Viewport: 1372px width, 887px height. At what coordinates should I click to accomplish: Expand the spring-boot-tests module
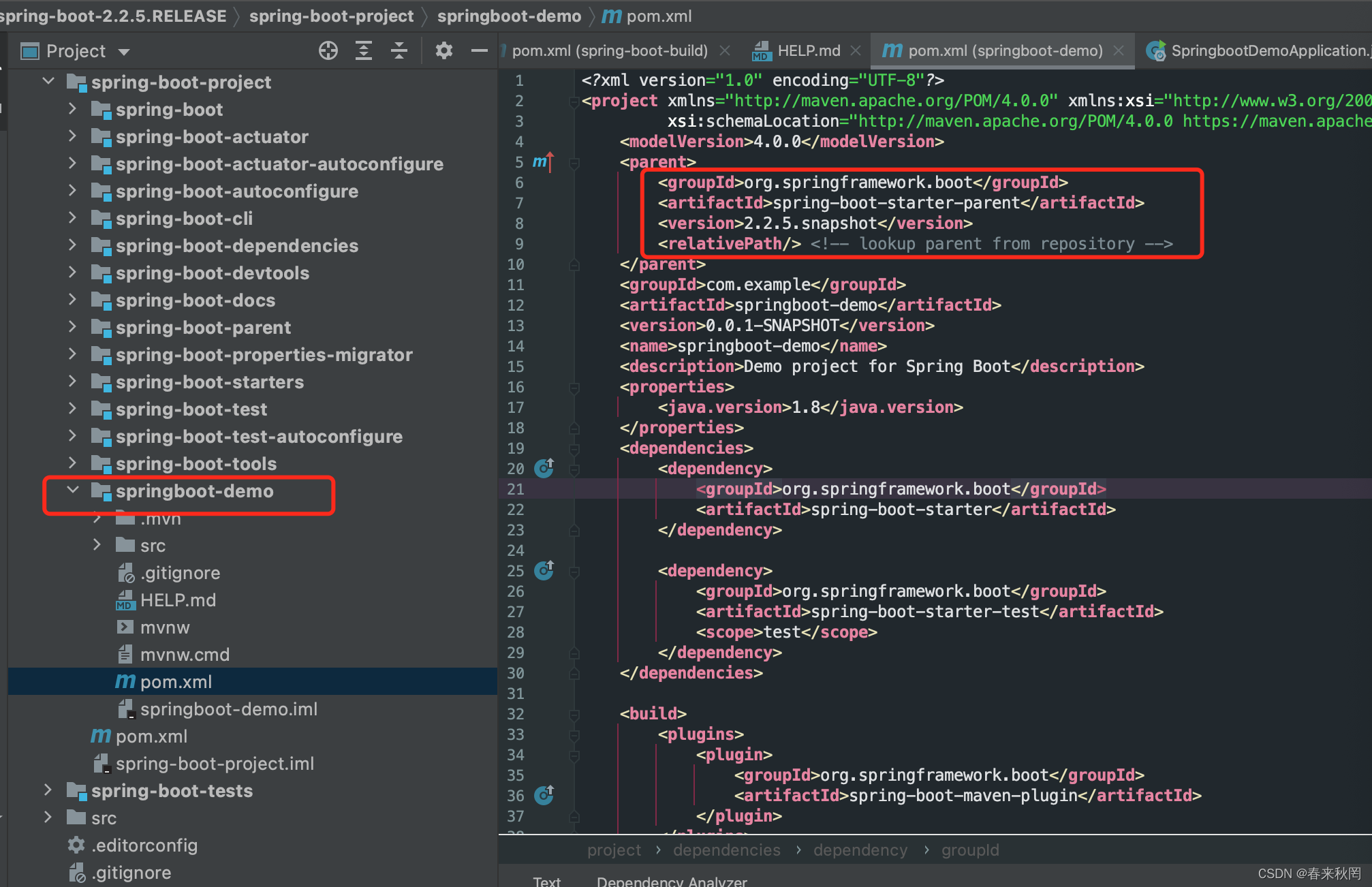tap(48, 790)
